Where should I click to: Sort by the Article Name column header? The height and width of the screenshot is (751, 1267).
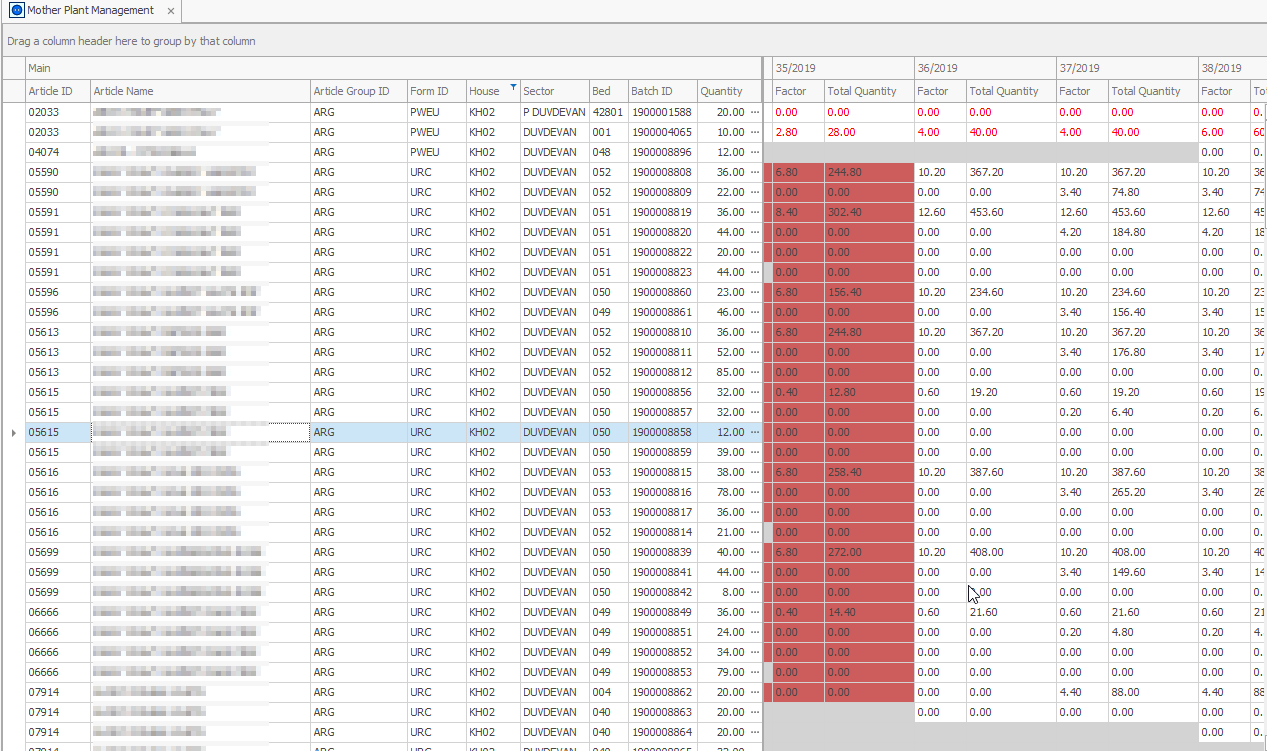pyautogui.click(x=200, y=91)
